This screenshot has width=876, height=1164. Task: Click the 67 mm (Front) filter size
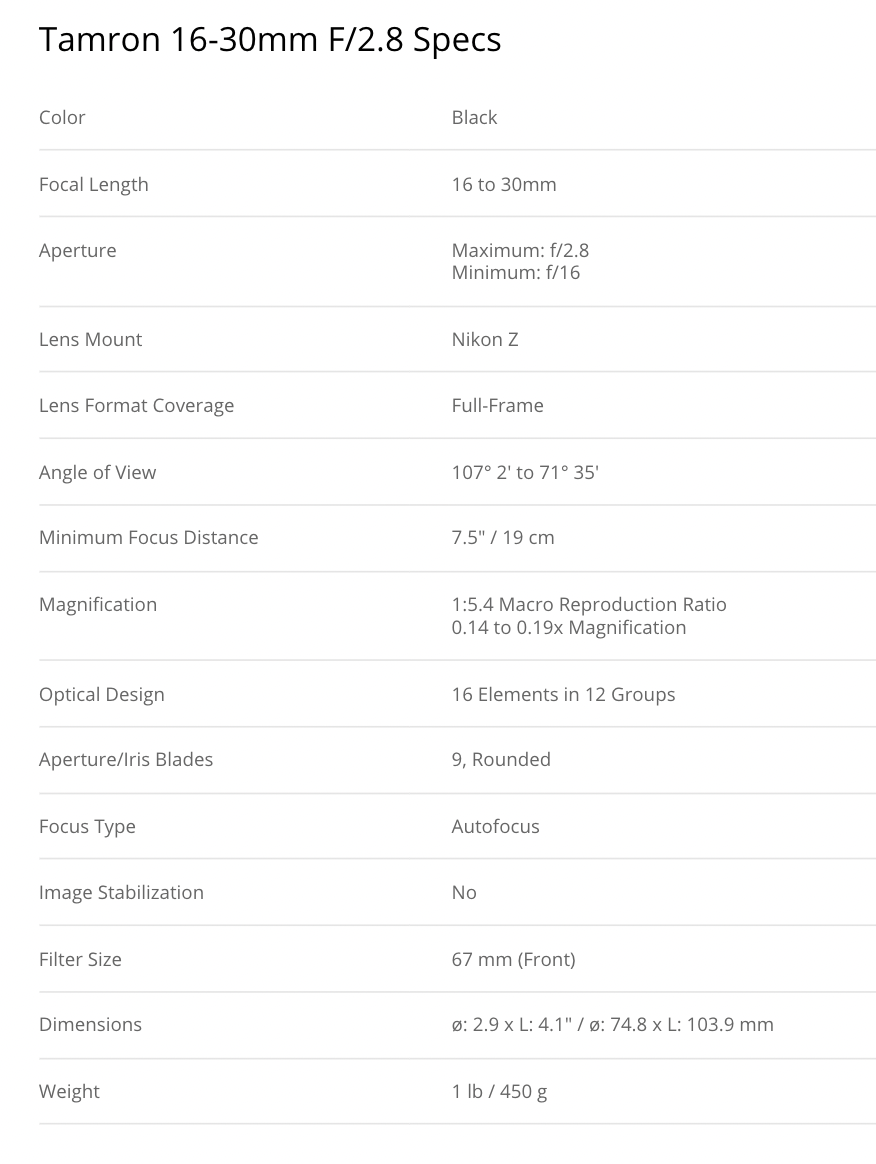[513, 959]
